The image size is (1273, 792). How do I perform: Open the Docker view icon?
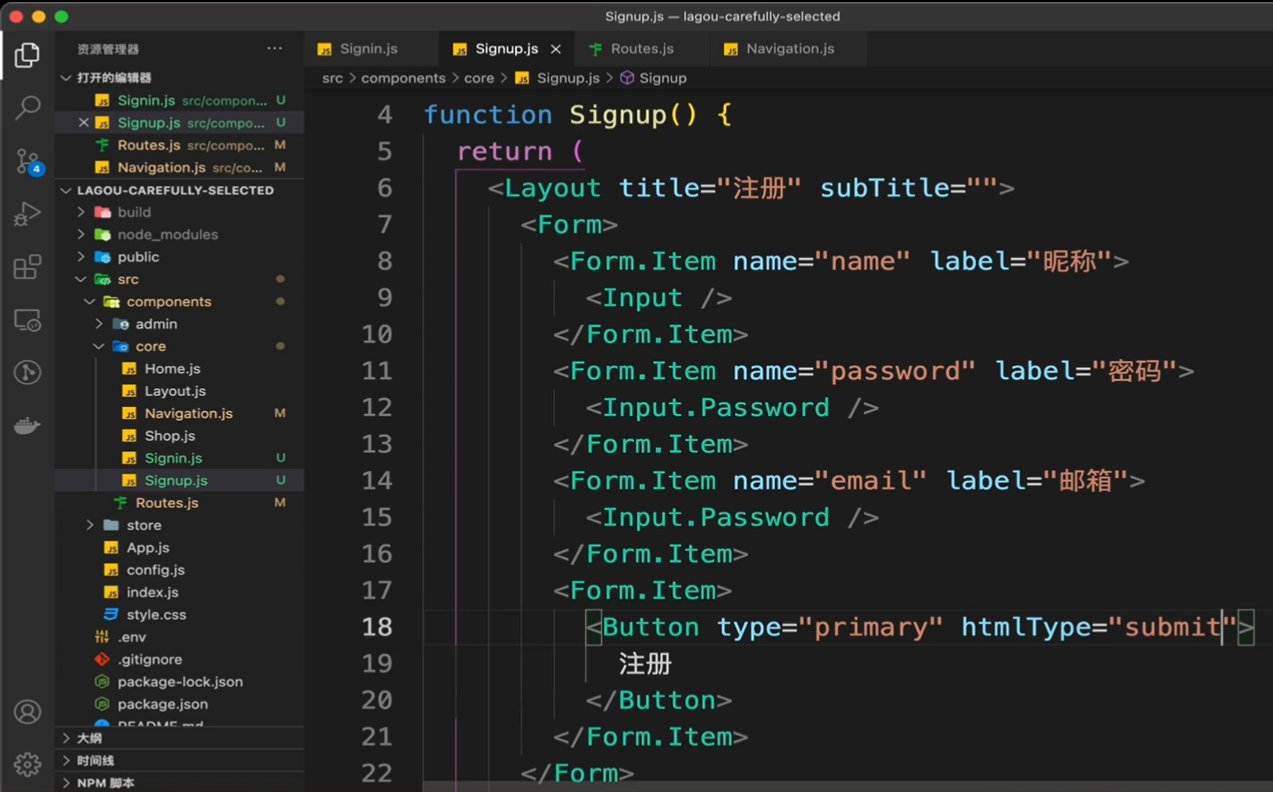pos(27,425)
